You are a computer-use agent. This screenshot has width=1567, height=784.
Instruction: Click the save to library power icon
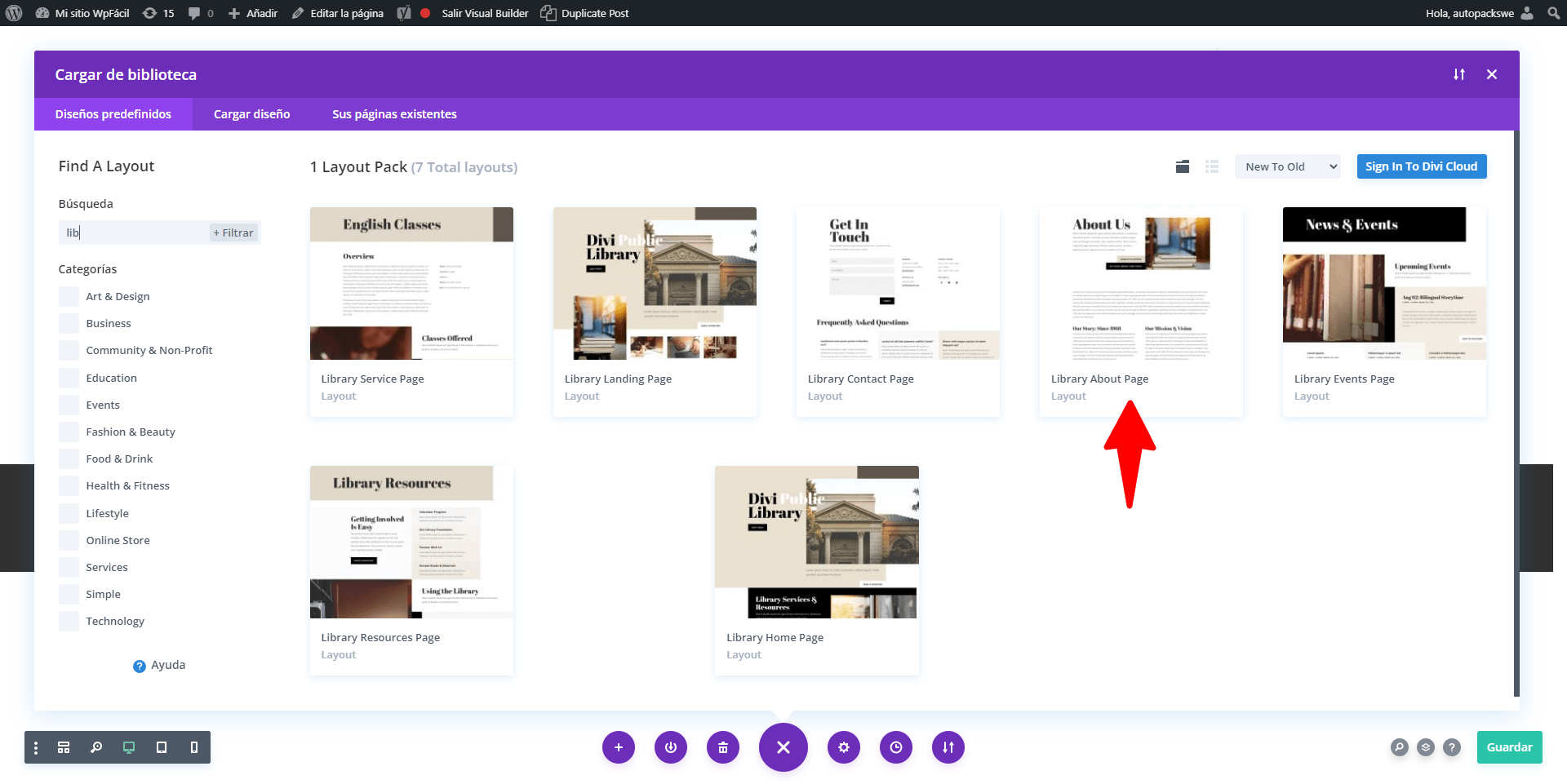click(x=671, y=747)
